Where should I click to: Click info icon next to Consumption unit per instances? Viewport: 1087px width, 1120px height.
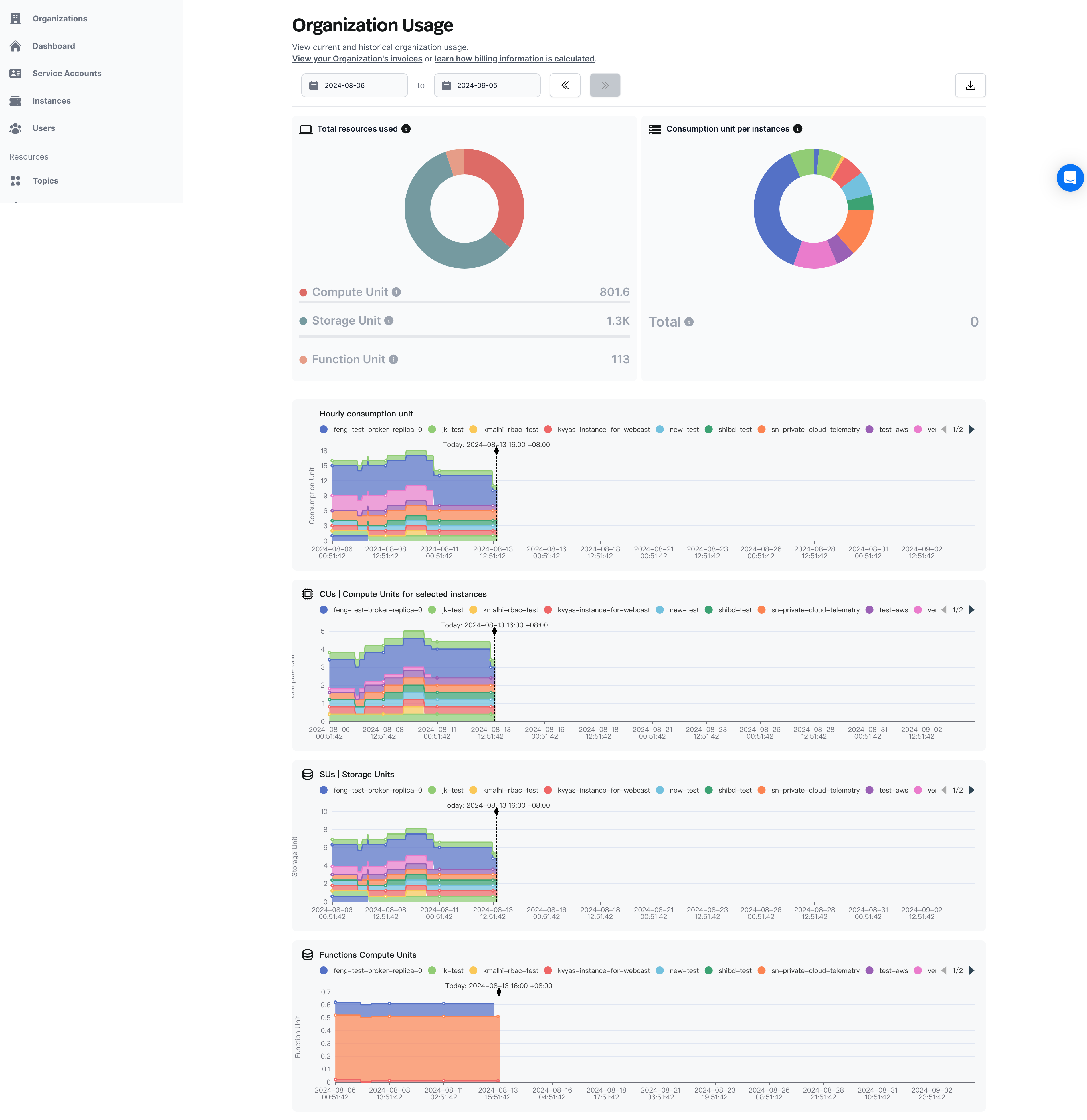click(x=797, y=129)
